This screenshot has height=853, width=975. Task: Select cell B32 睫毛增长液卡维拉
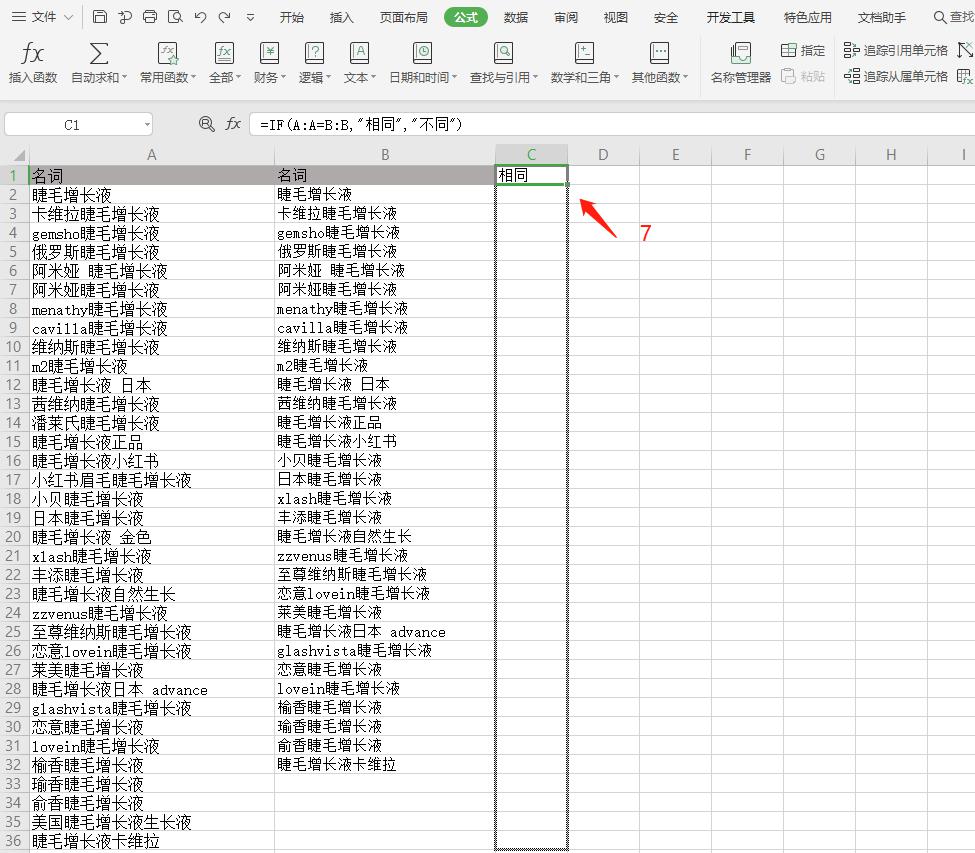coord(385,765)
